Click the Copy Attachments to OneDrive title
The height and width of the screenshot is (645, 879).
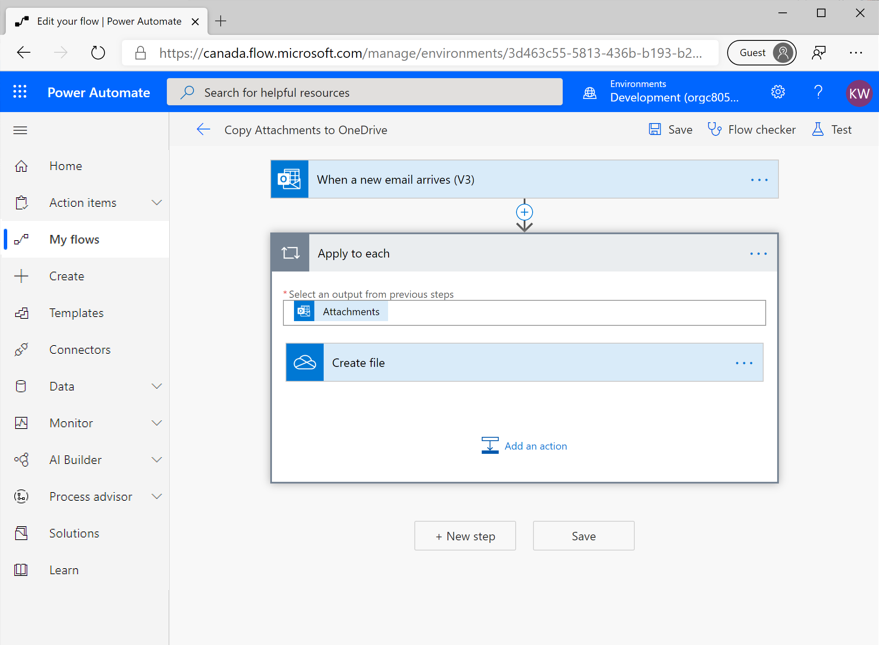[306, 130]
